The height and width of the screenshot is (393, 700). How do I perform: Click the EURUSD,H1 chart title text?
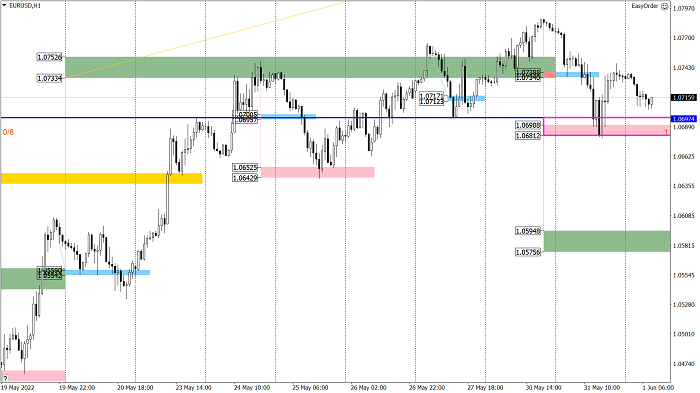[25, 6]
